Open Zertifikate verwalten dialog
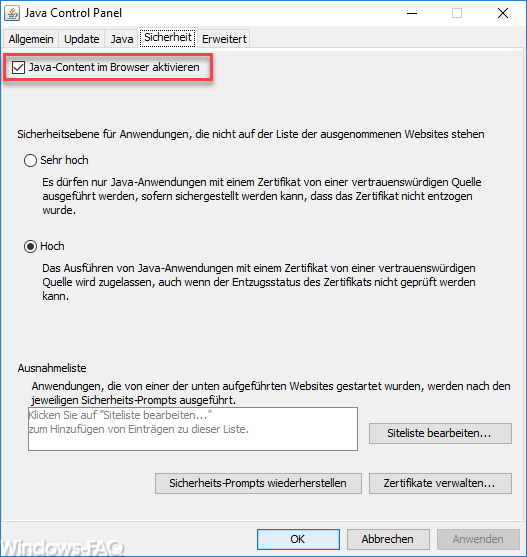The width and height of the screenshot is (527, 557). [440, 483]
